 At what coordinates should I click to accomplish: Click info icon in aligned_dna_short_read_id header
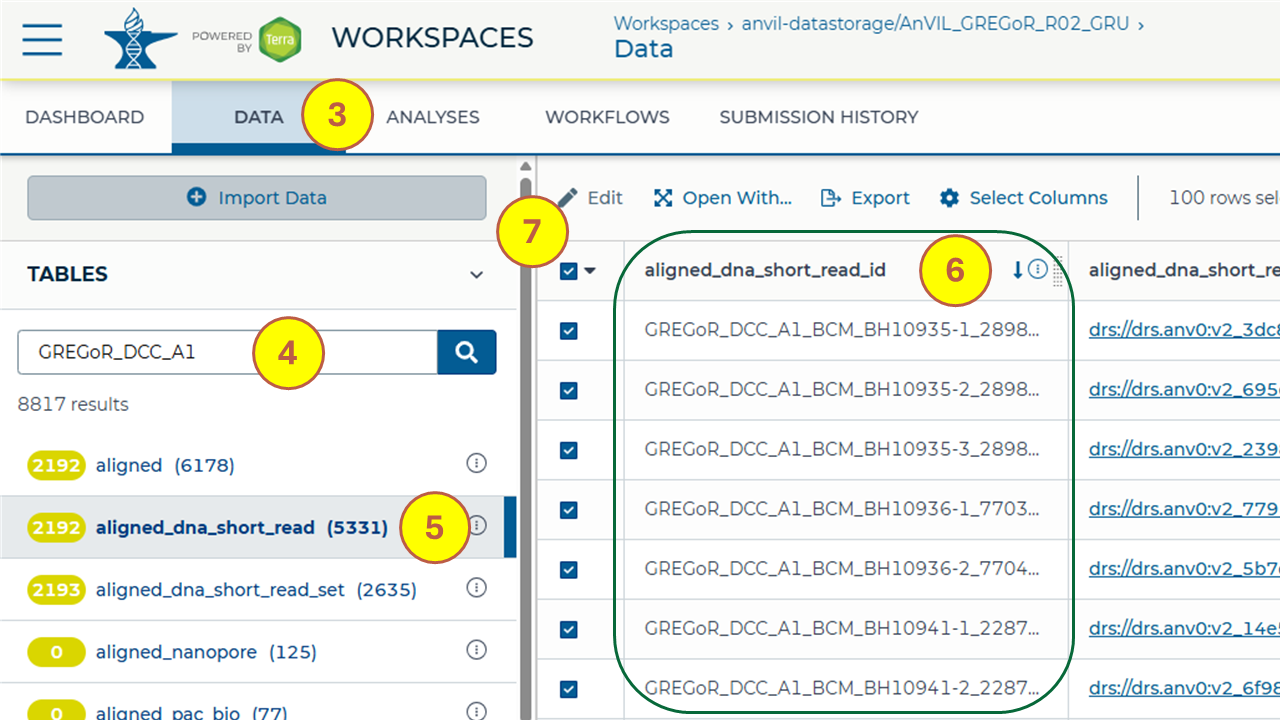(x=1038, y=269)
